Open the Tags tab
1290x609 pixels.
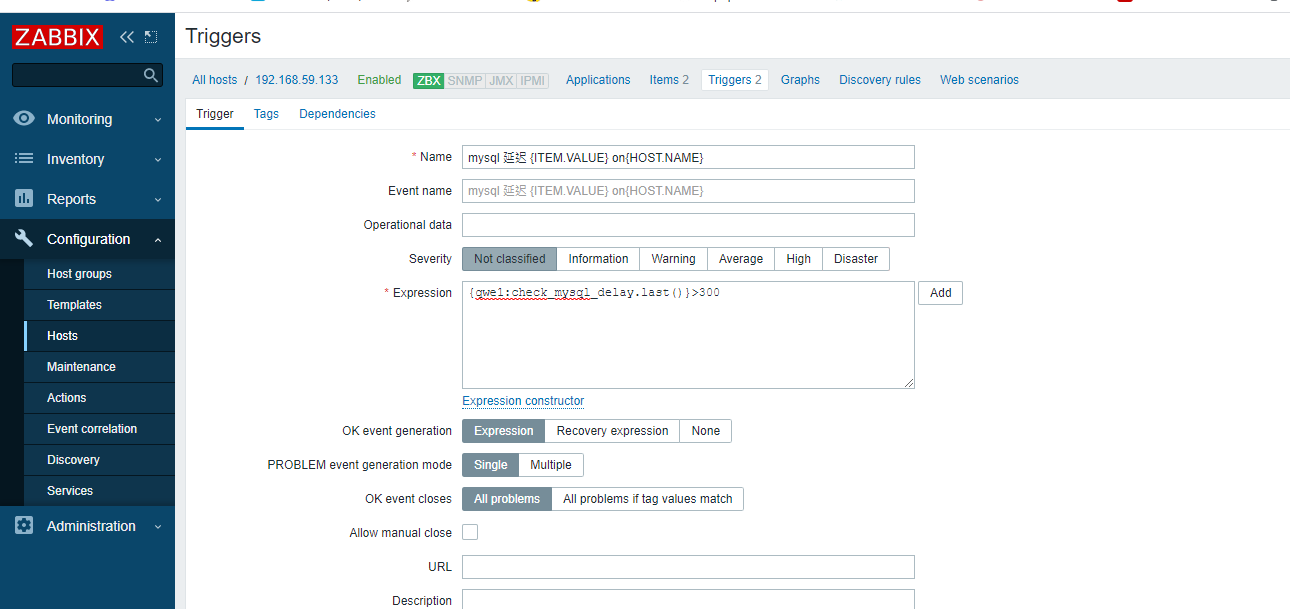(x=266, y=114)
